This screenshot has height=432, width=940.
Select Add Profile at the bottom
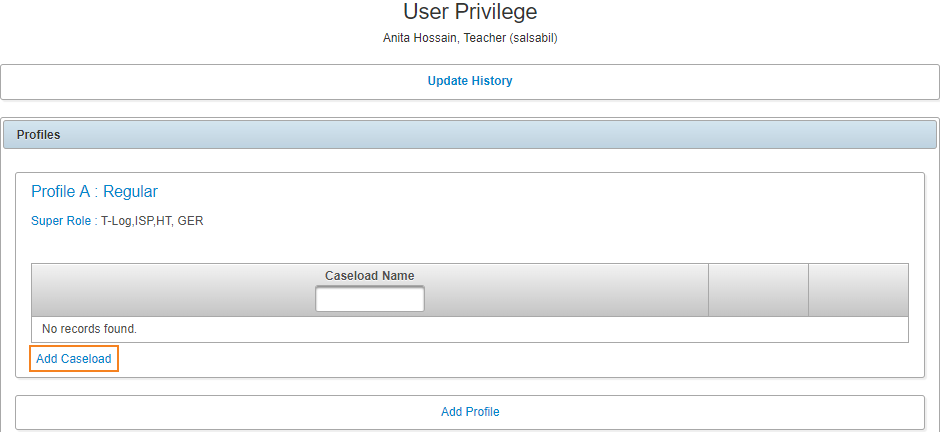[470, 412]
